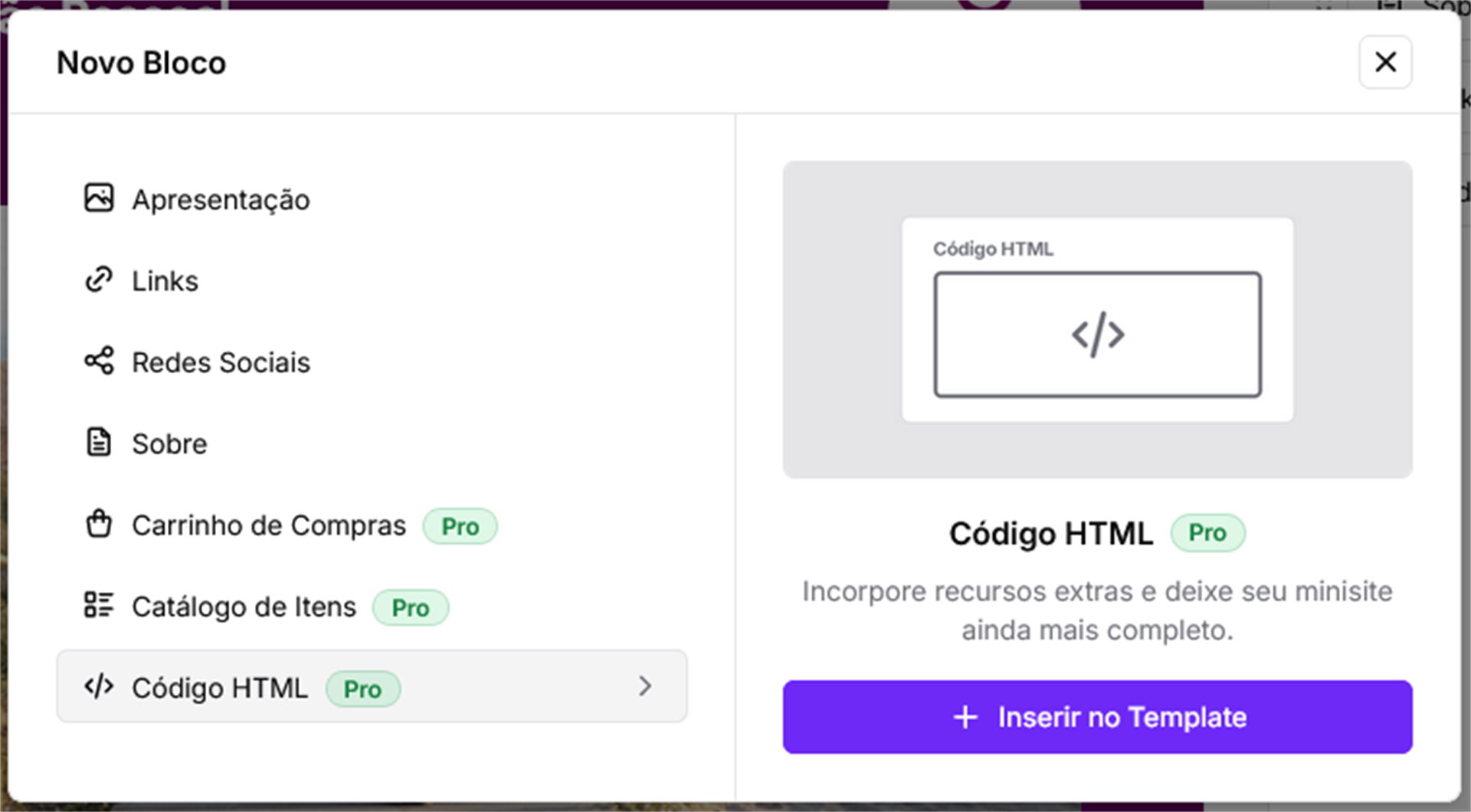Click the Pro badge beside Carrinho de Compras

460,527
